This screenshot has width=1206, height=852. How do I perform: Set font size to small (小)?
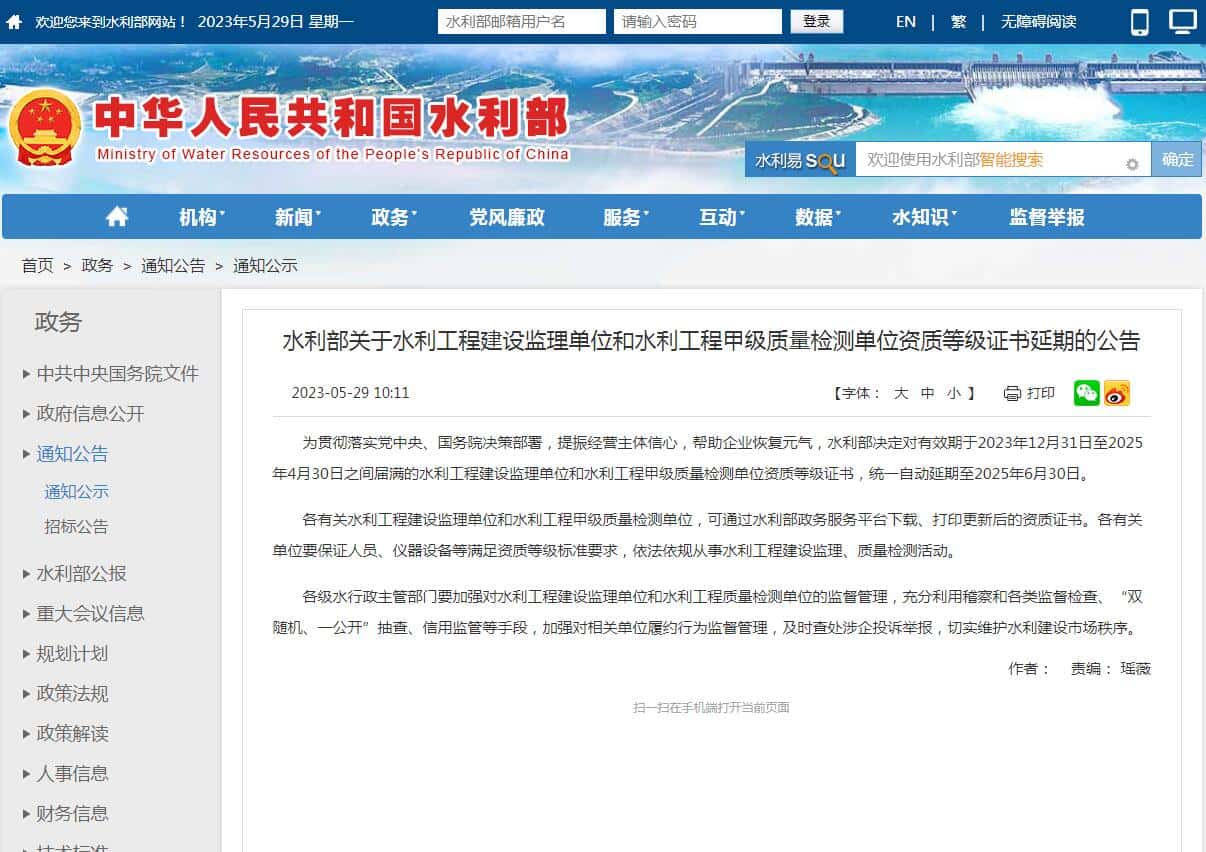click(x=954, y=394)
